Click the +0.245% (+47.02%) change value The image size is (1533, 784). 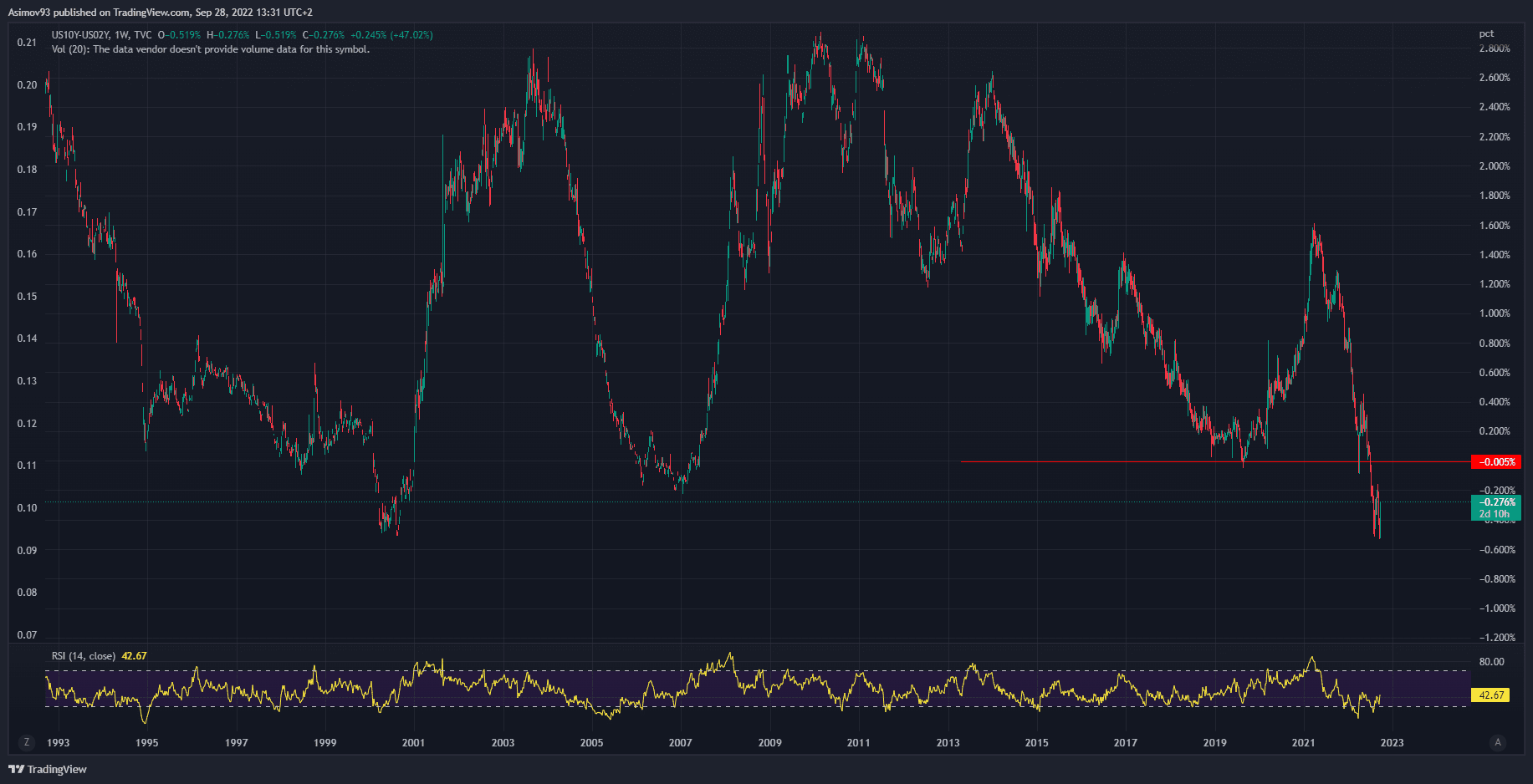(391, 35)
